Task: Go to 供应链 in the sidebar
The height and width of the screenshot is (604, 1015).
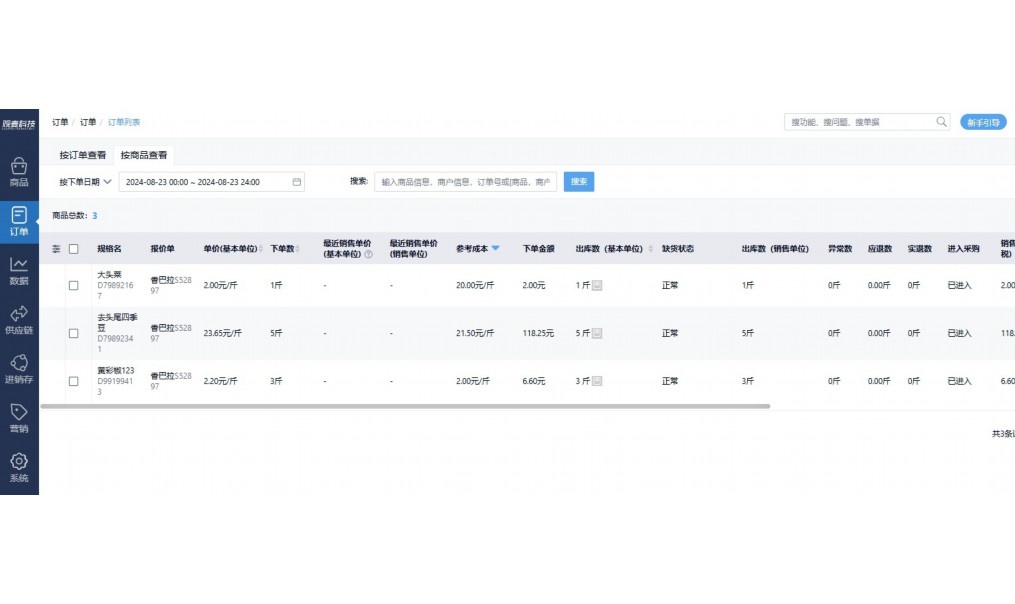Action: (19, 320)
